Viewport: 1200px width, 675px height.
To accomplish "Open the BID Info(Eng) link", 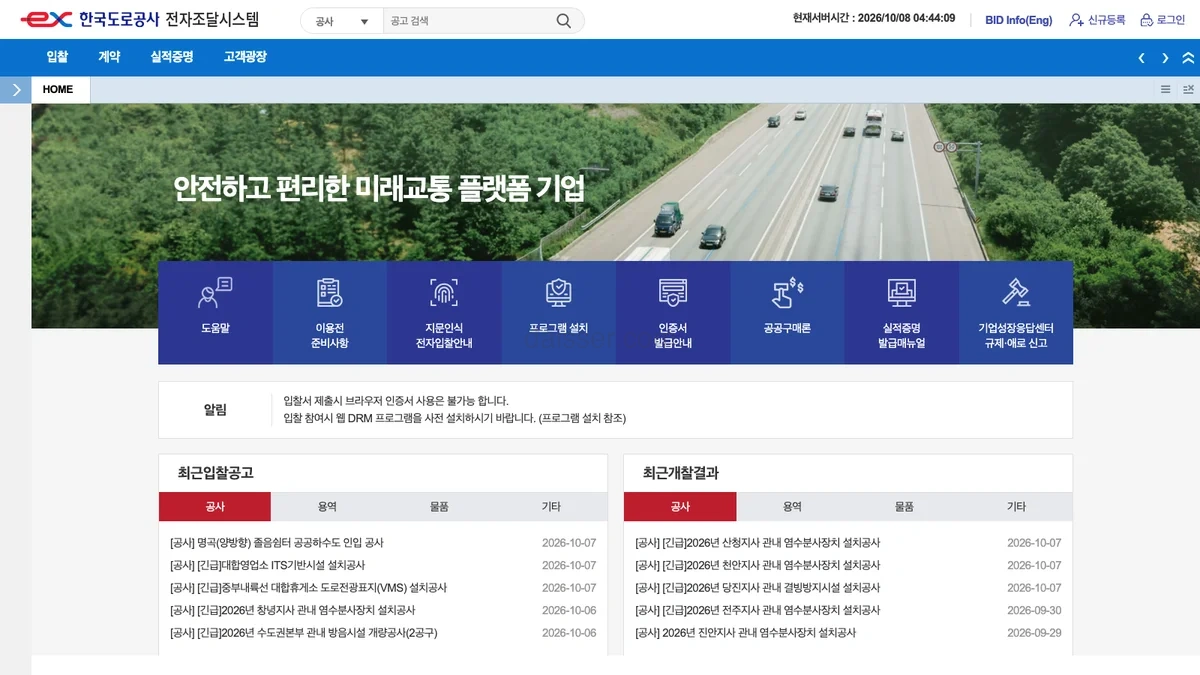I will pyautogui.click(x=1018, y=20).
